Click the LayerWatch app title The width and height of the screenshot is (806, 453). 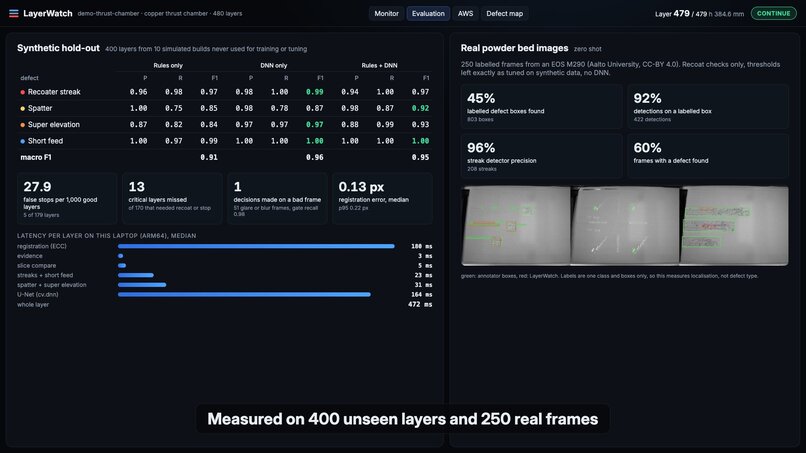point(48,13)
